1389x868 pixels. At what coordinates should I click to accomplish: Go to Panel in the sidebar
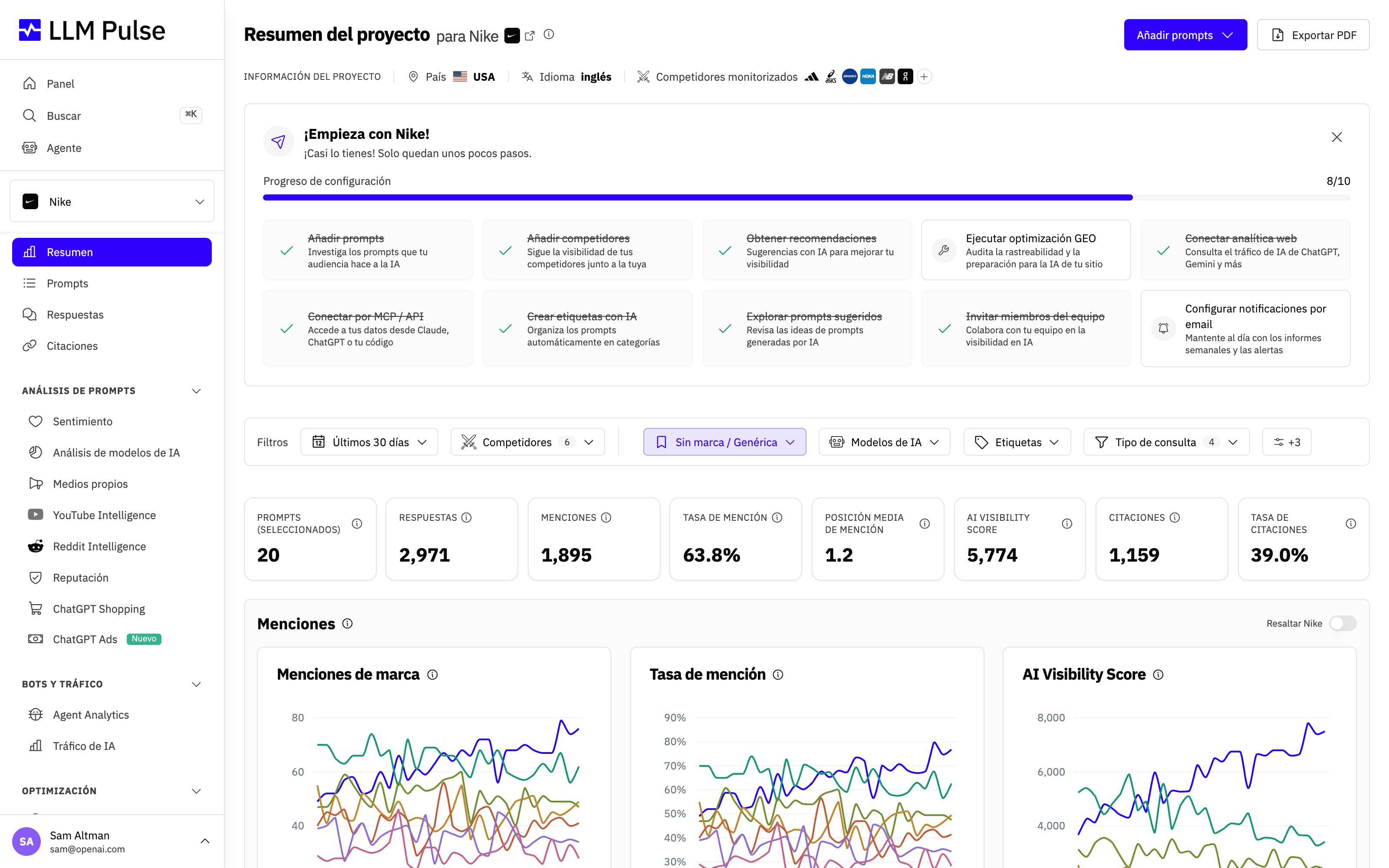click(112, 84)
